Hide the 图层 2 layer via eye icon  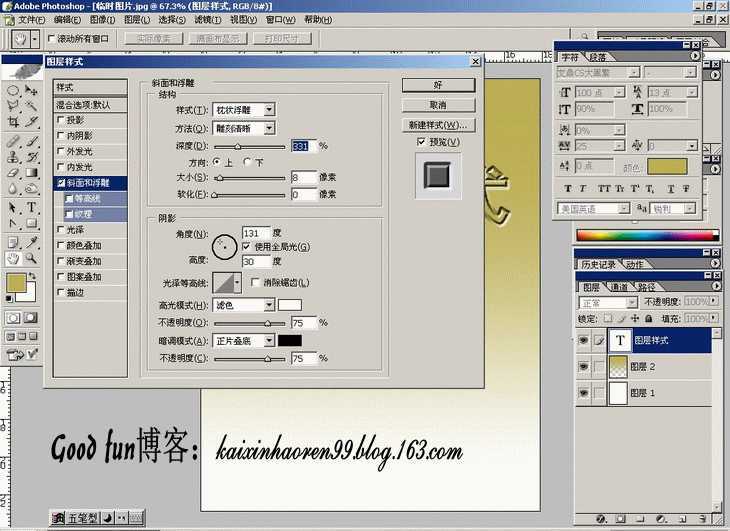pyautogui.click(x=584, y=367)
